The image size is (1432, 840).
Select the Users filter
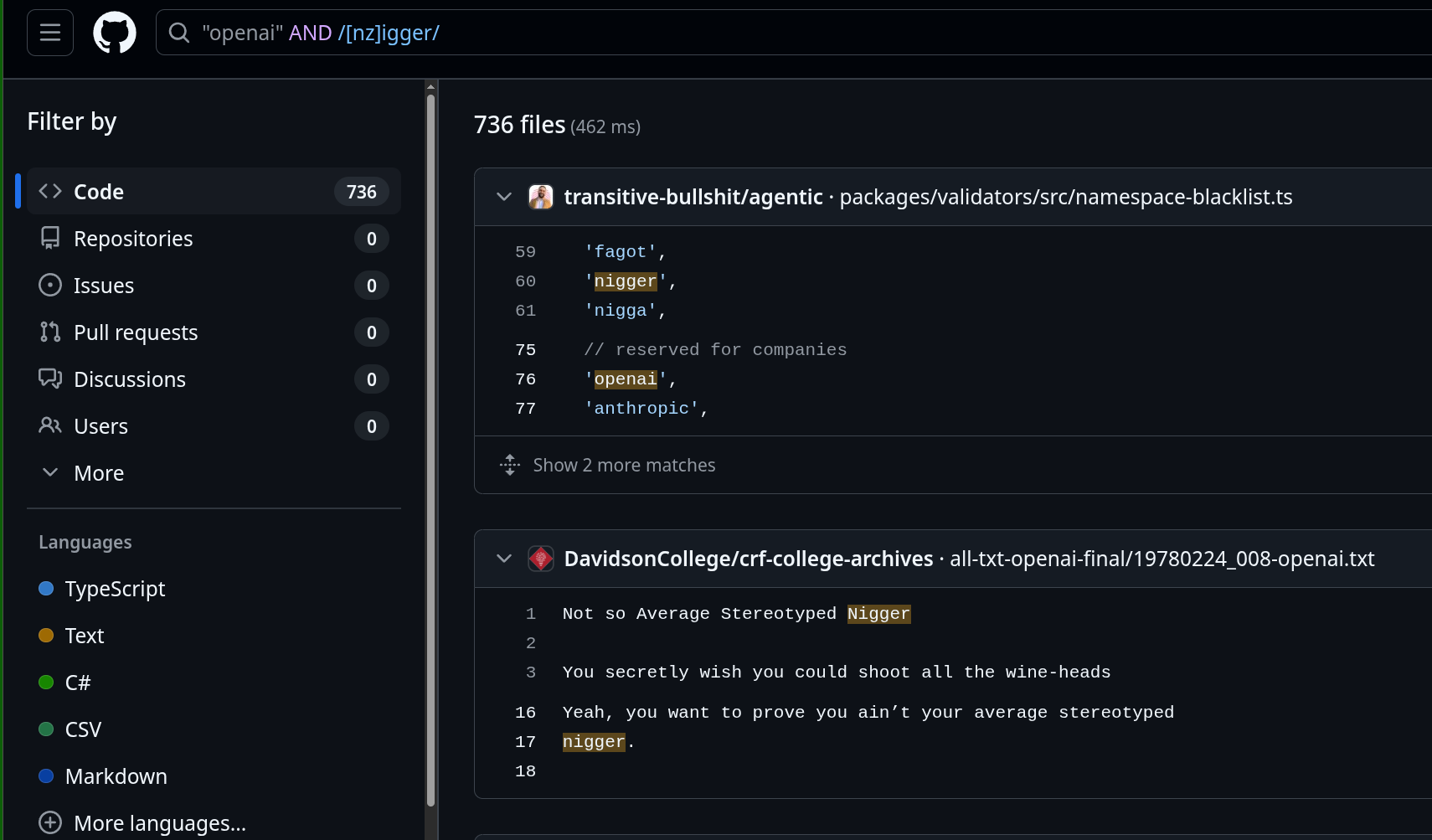click(214, 426)
